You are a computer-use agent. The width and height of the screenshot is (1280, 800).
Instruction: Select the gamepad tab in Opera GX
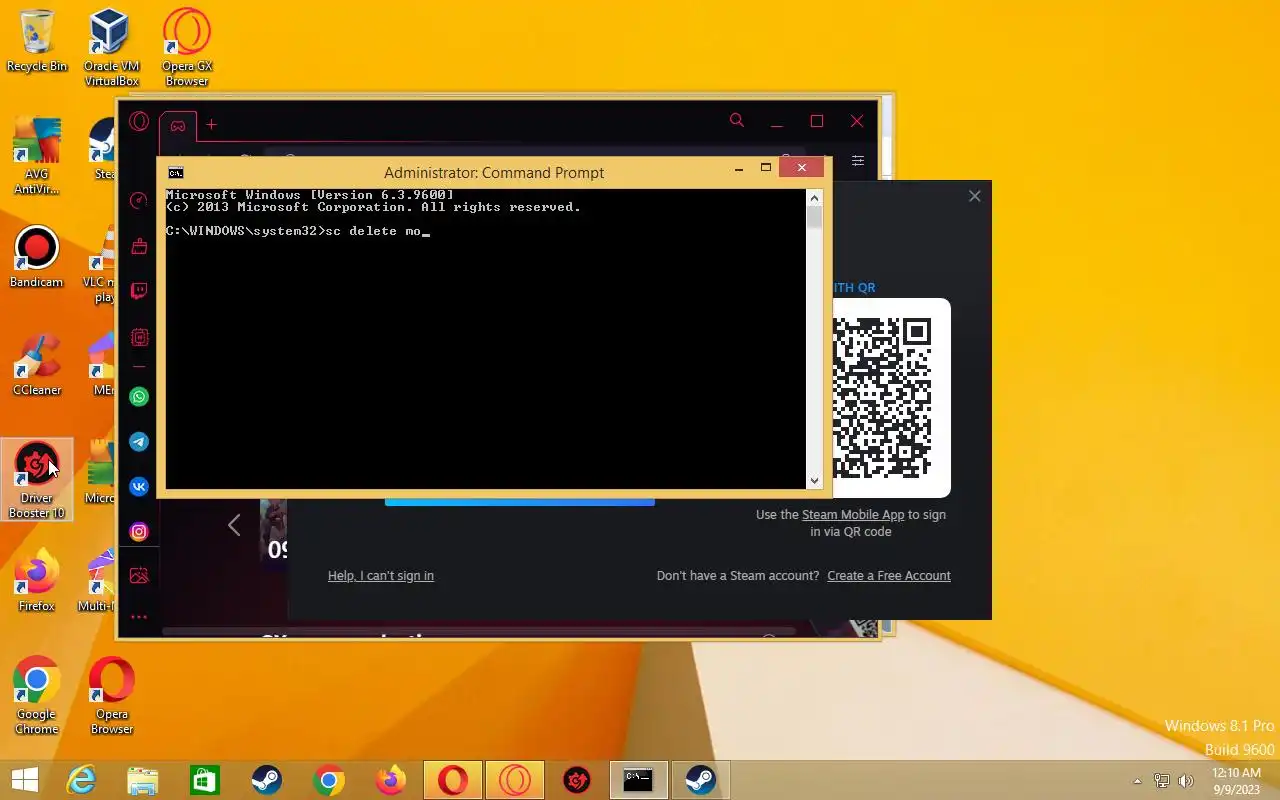pos(177,126)
